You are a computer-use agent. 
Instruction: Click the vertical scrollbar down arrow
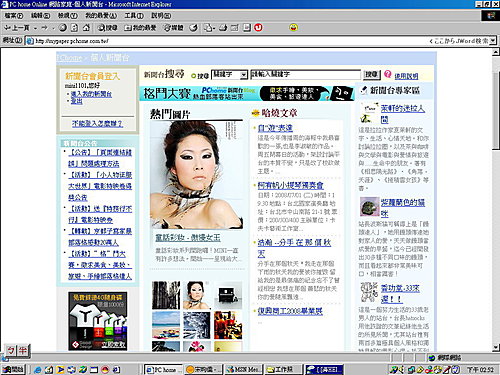pos(496,347)
